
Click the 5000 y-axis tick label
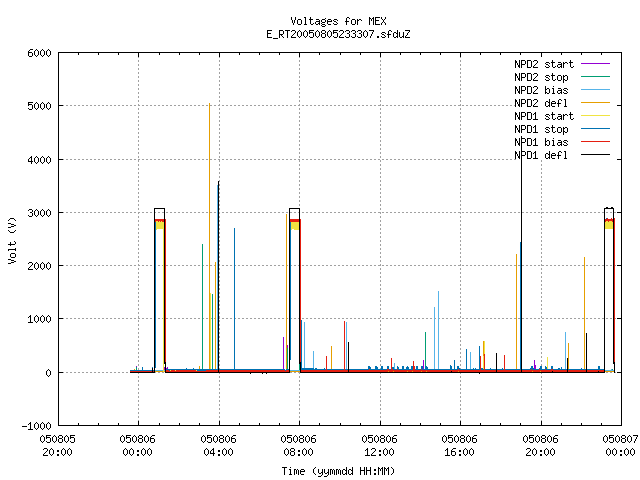(39, 106)
